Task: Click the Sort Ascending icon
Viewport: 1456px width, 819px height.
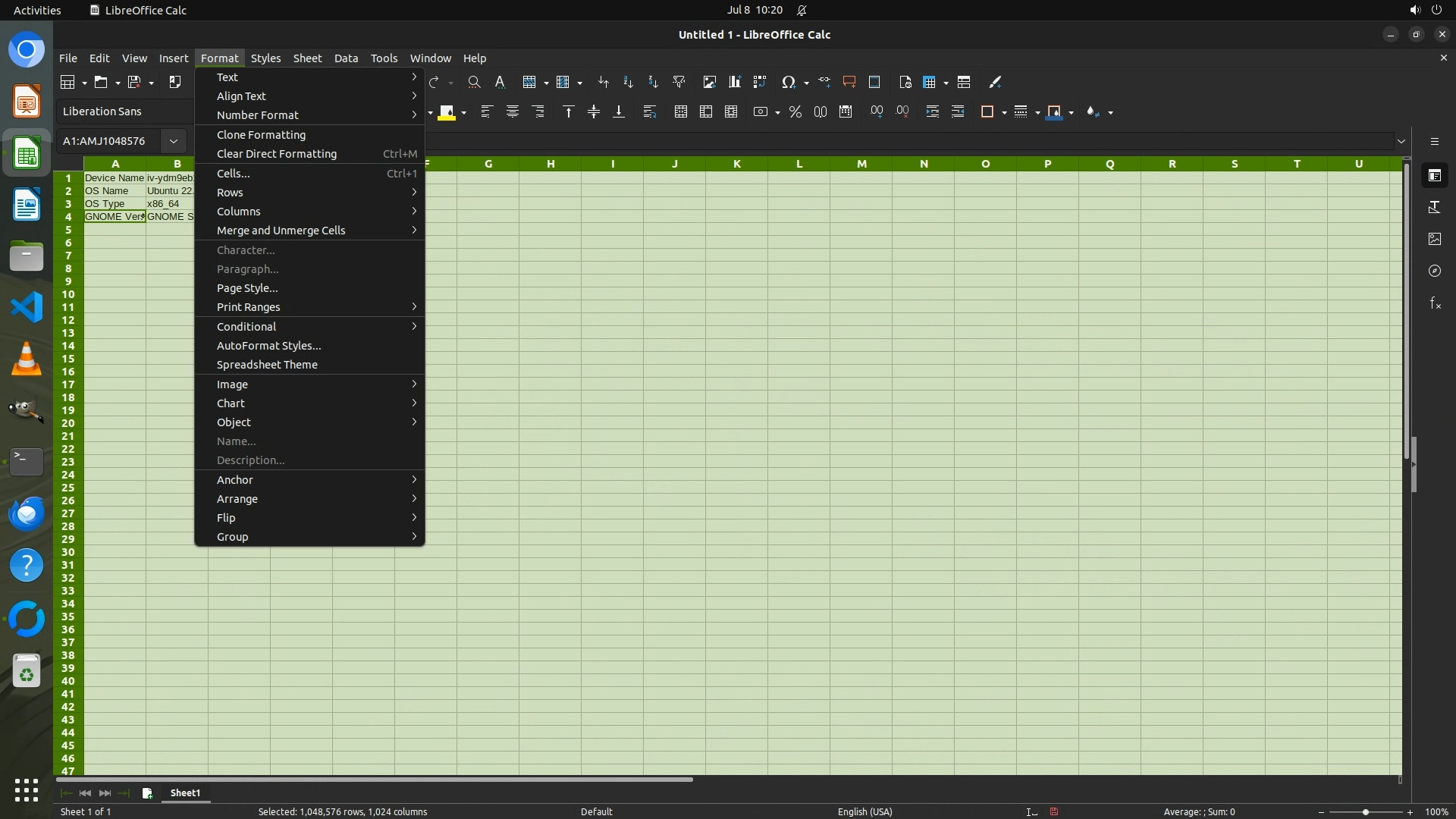Action: (x=628, y=82)
